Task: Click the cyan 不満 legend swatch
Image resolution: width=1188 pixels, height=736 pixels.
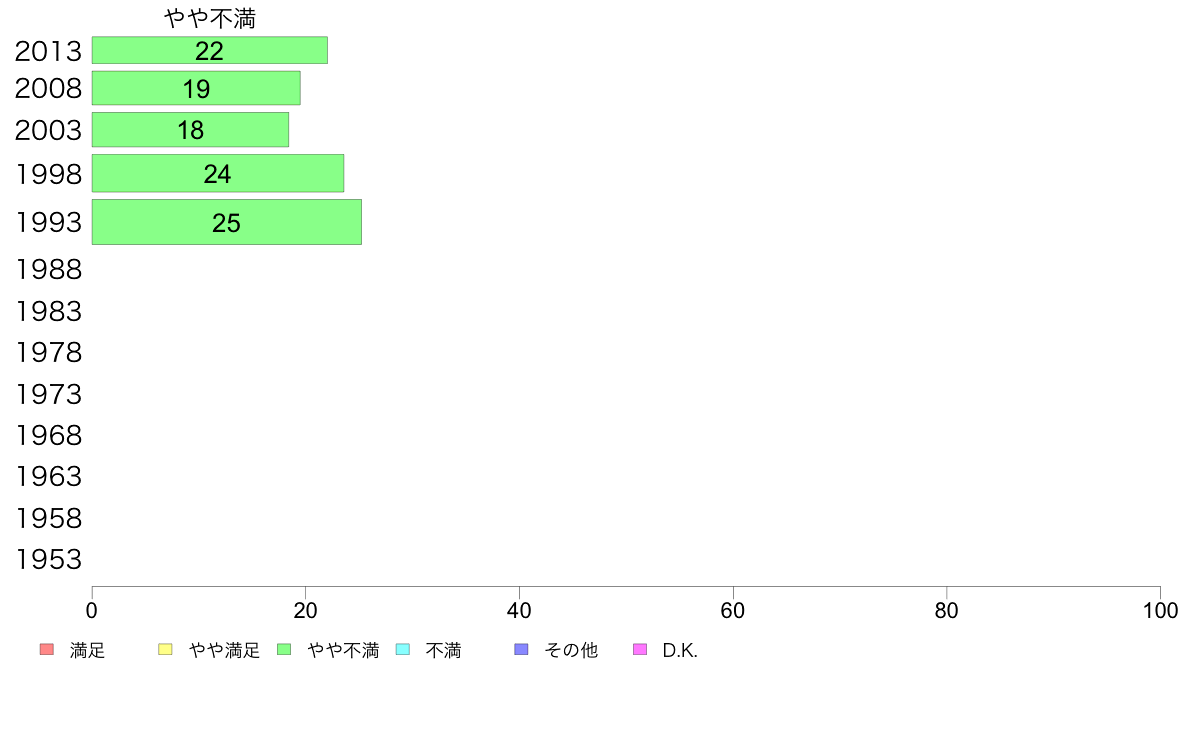Action: (403, 650)
